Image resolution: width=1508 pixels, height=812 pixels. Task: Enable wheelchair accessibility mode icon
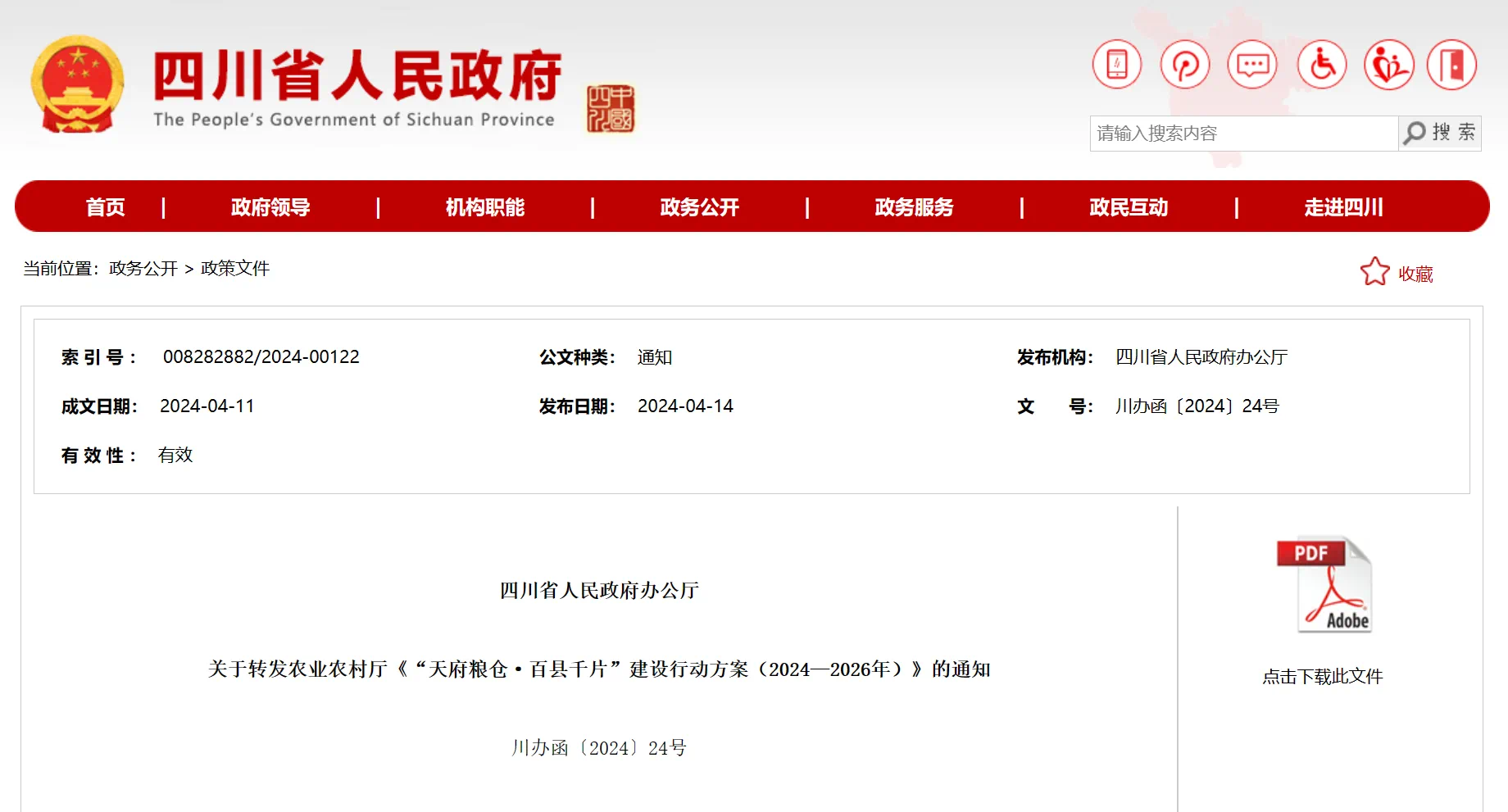click(x=1322, y=64)
